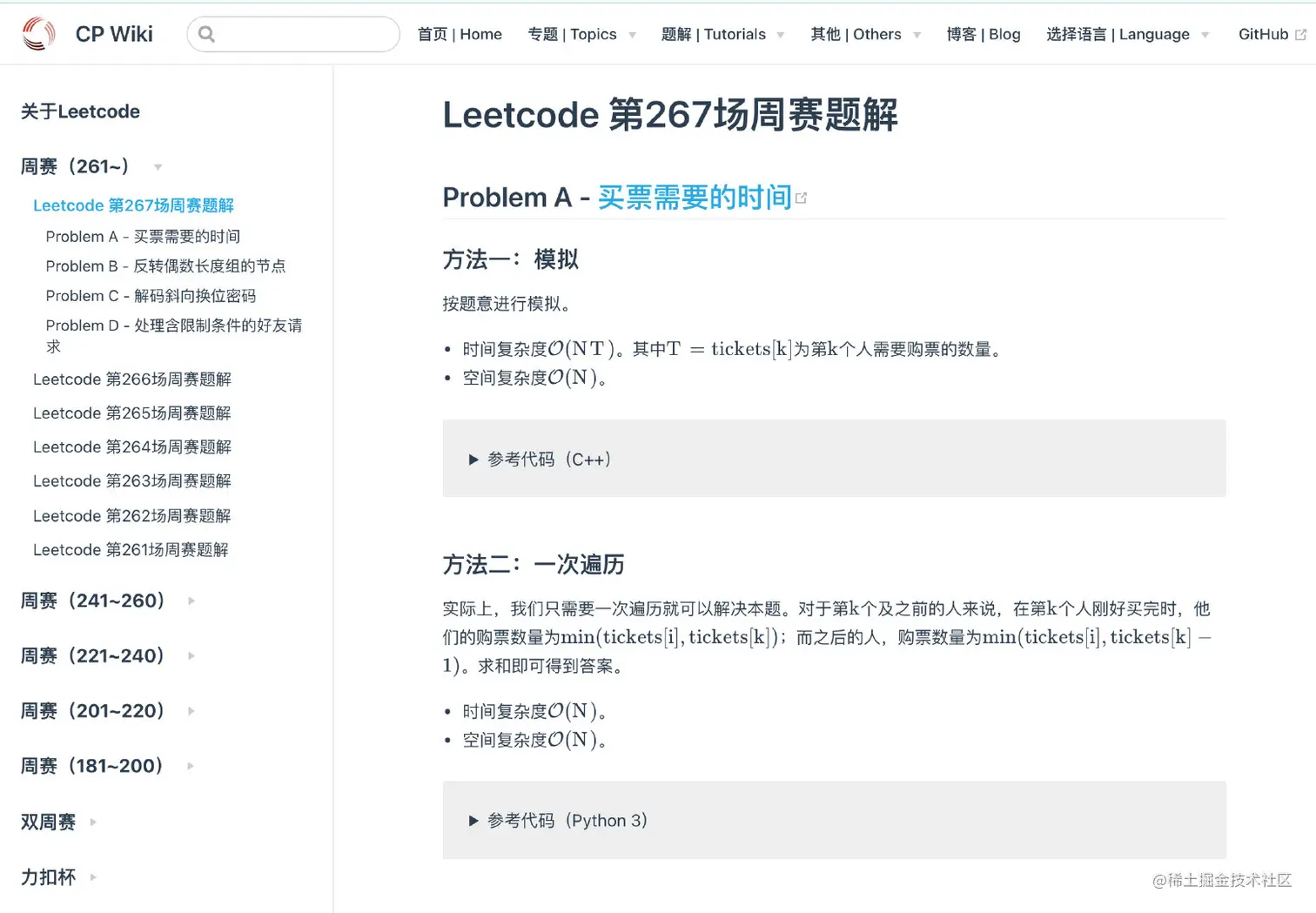Open Leetcode 第264场周赛题解
The width and height of the screenshot is (1316, 913).
pos(132,447)
